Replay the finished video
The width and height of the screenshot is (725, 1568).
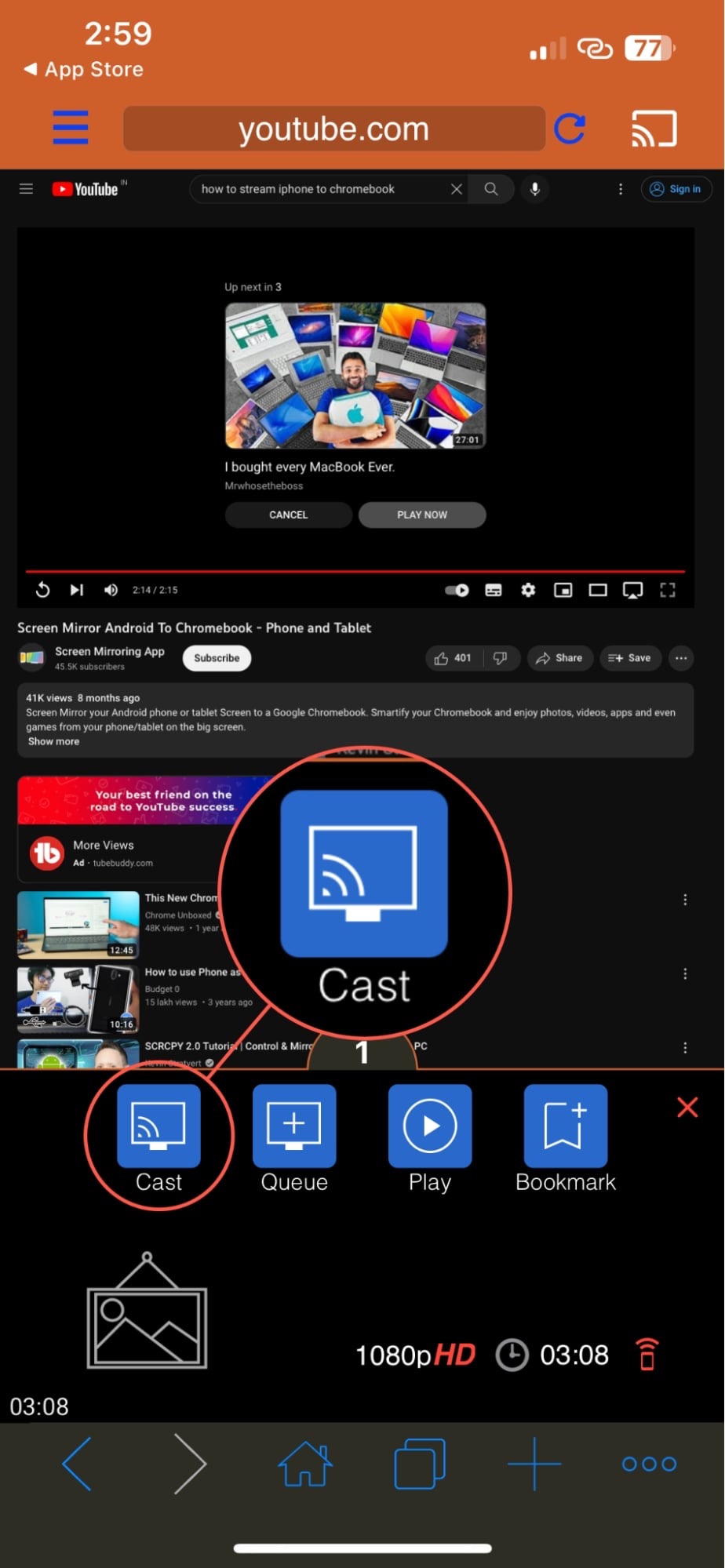coord(43,590)
